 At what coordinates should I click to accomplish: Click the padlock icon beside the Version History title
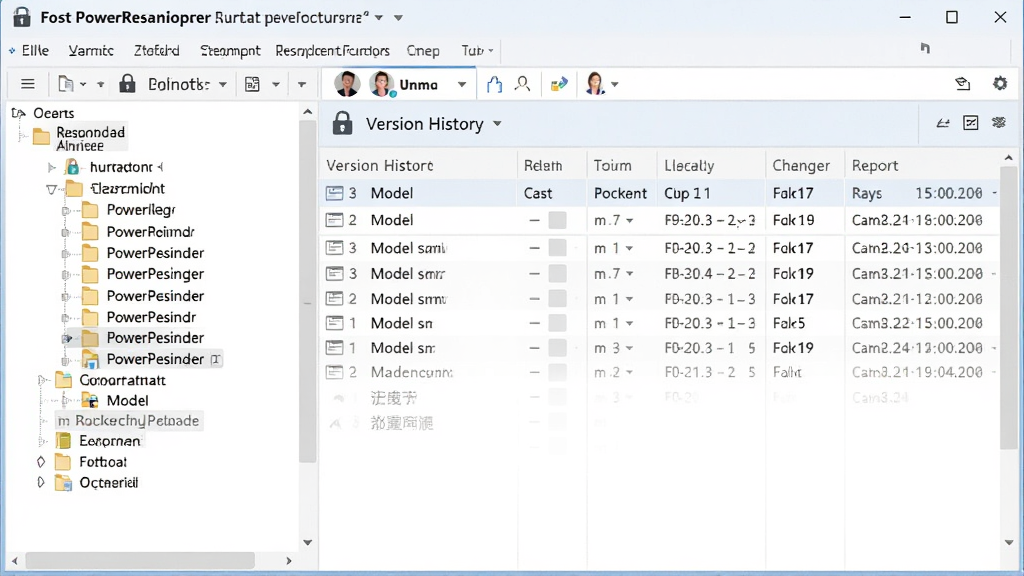click(342, 123)
